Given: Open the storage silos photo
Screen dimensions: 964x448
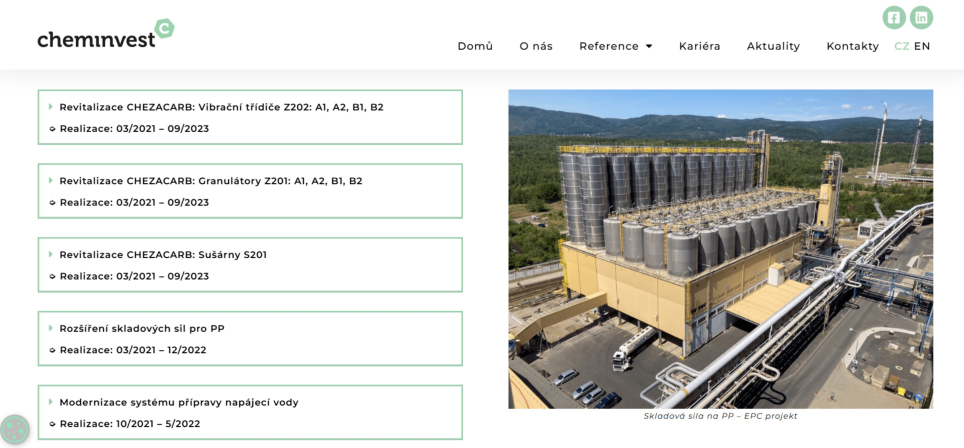Looking at the screenshot, I should [721, 249].
